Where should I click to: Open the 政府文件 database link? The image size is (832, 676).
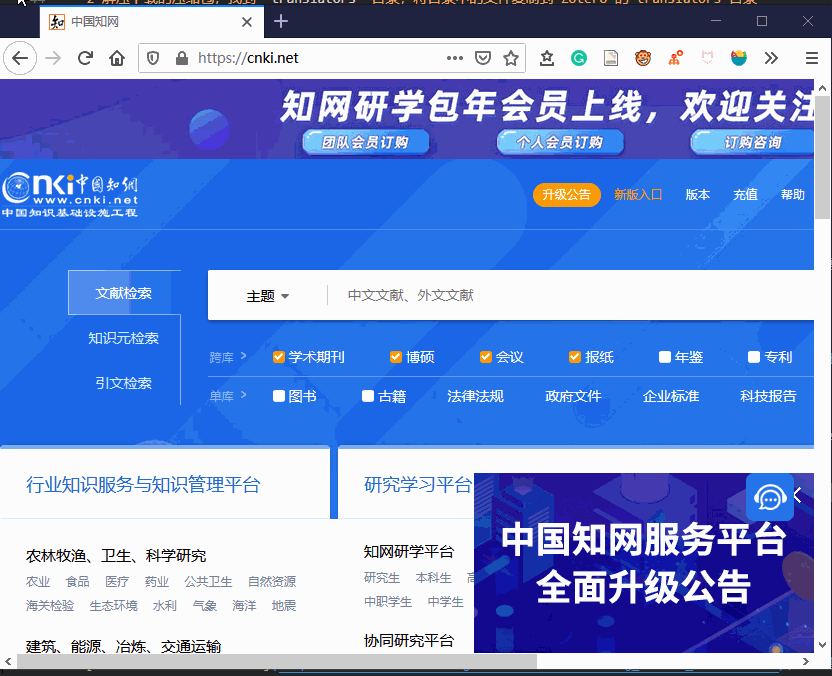pyautogui.click(x=573, y=396)
